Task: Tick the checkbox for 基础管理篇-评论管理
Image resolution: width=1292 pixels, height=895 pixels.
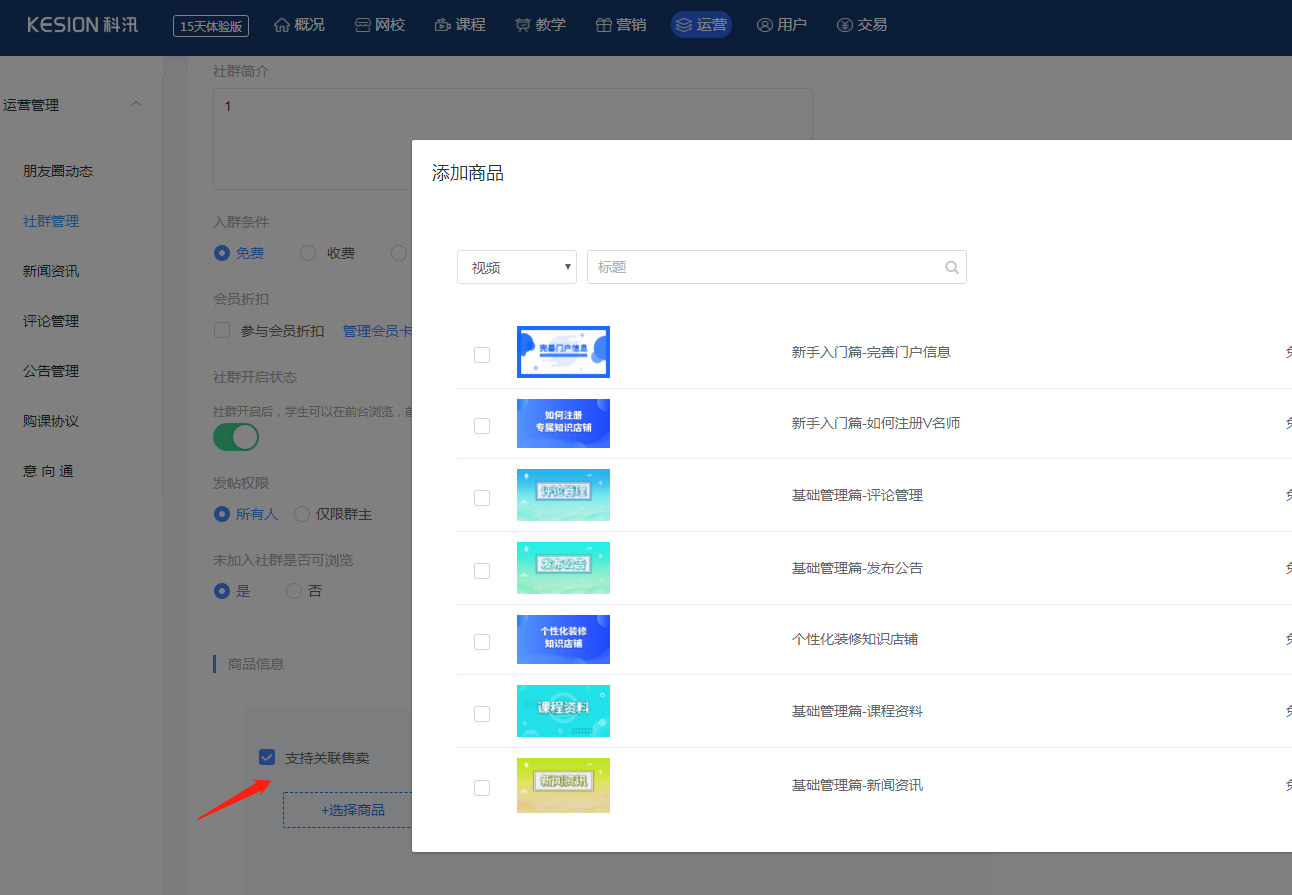Action: point(482,497)
